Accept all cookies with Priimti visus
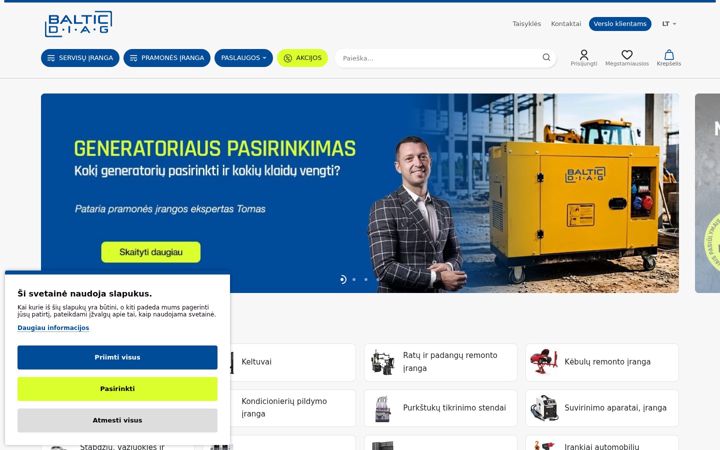The image size is (720, 450). (118, 357)
